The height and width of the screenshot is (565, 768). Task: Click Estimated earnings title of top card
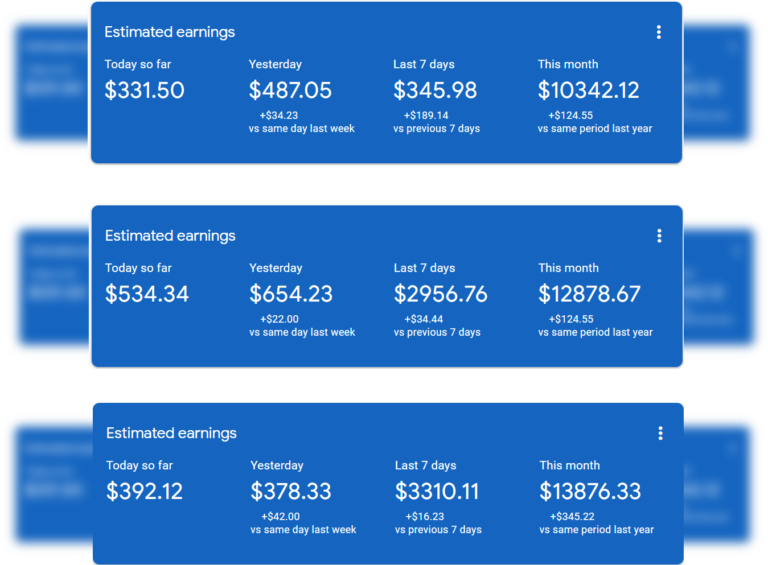click(x=169, y=32)
